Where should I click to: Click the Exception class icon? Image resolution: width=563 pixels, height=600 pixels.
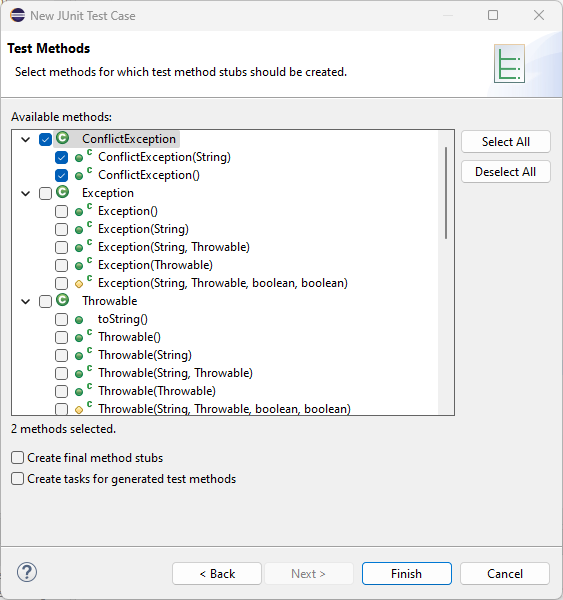click(62, 192)
